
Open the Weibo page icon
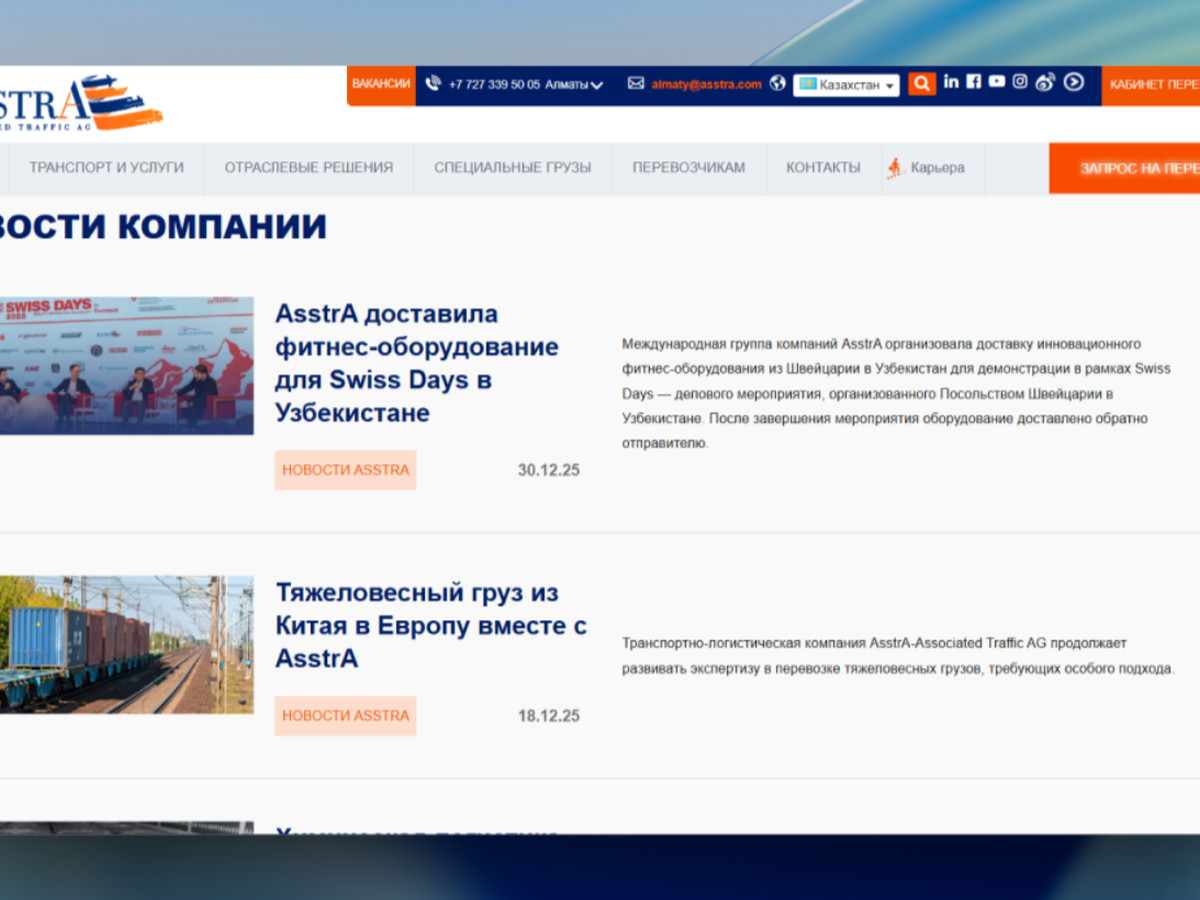tap(1045, 82)
